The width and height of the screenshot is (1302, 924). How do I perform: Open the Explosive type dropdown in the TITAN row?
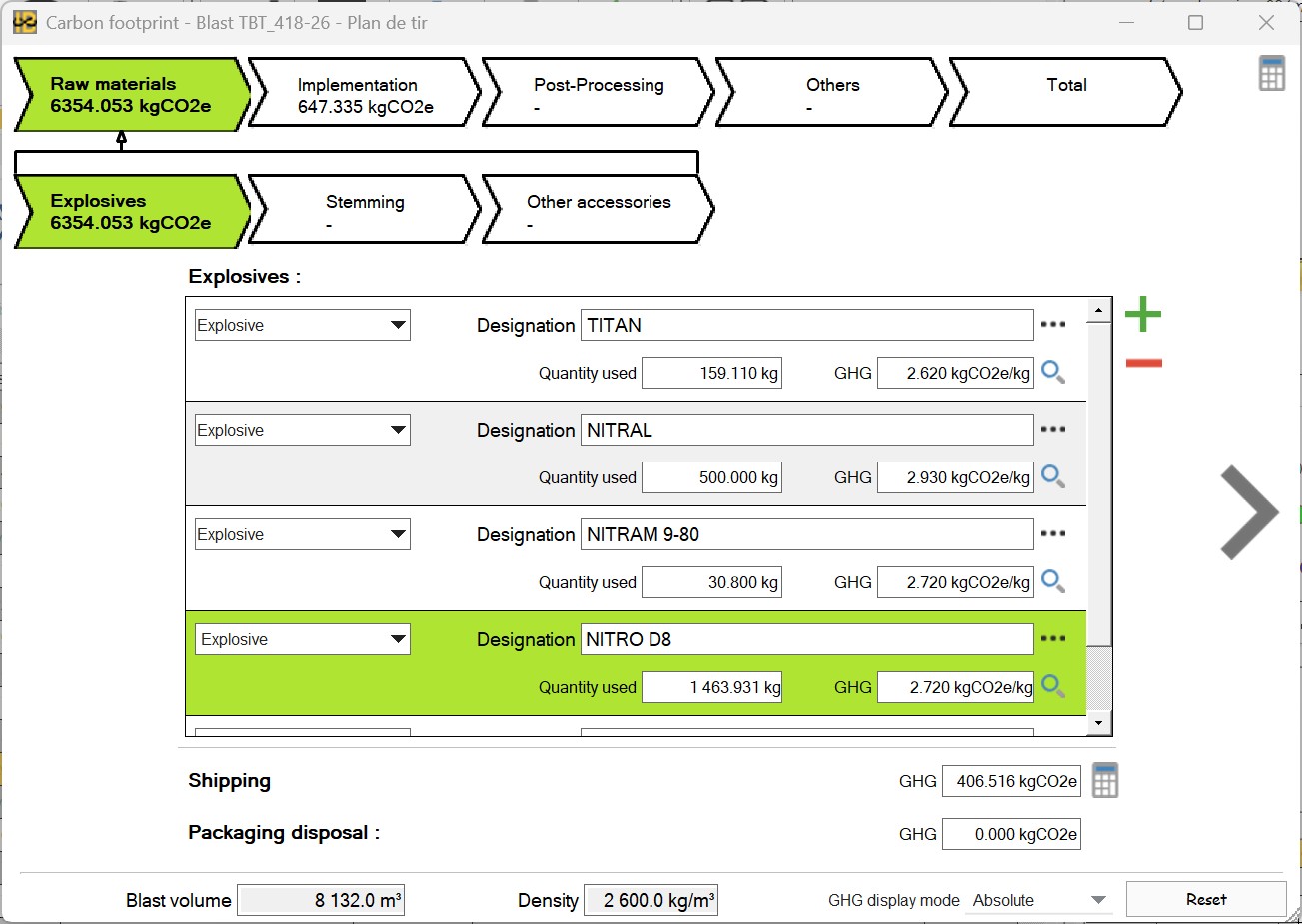point(397,324)
